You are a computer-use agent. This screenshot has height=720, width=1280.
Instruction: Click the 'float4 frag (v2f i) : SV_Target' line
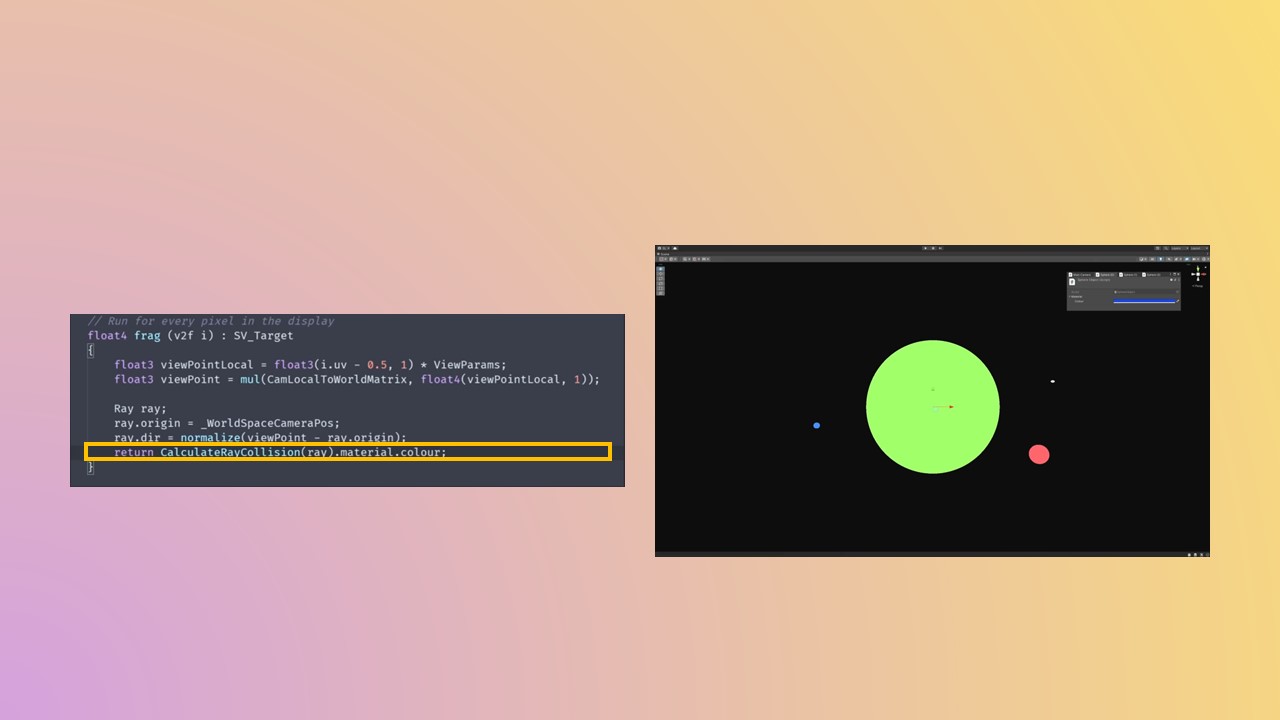tap(190, 336)
